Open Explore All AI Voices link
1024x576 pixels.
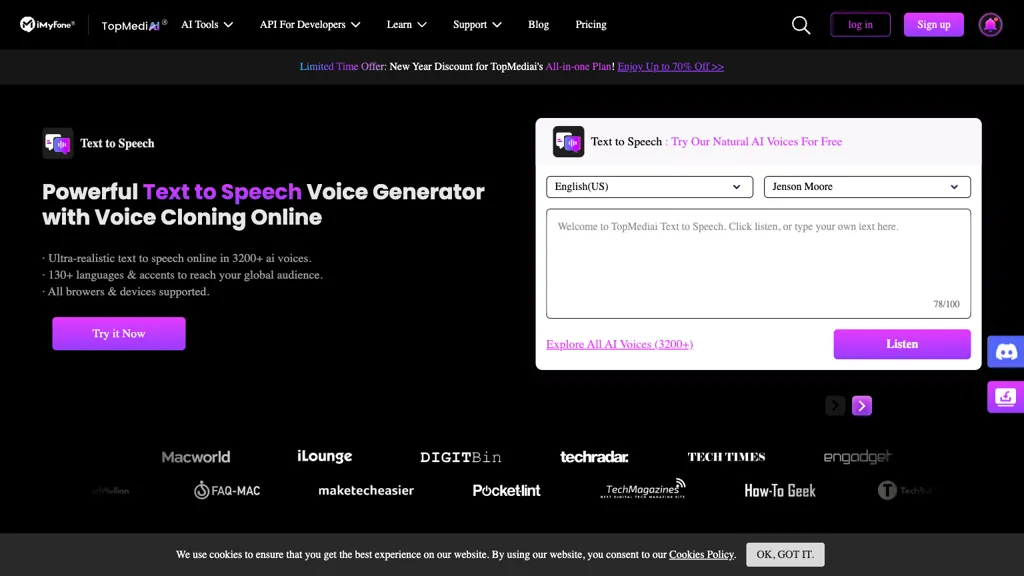(619, 344)
